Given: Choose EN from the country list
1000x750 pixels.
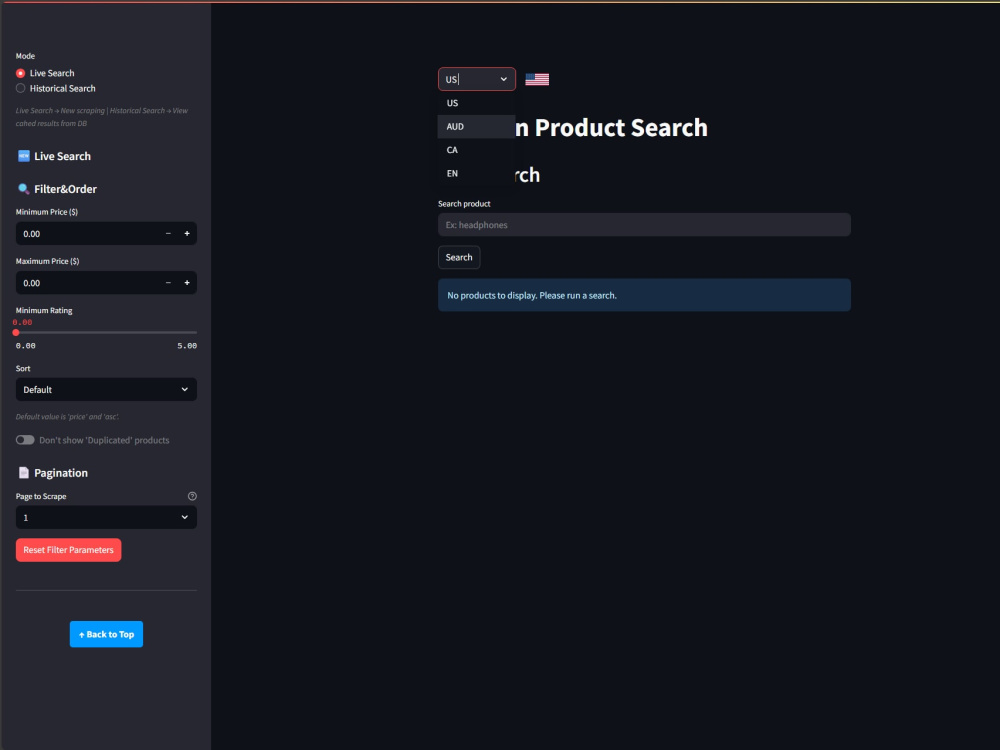Looking at the screenshot, I should coord(476,173).
